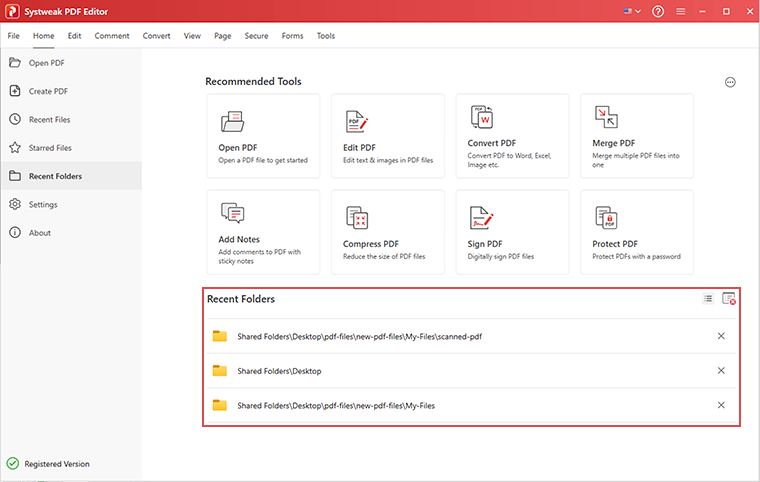Select Recent Folders in the sidebar
This screenshot has height=482, width=760.
click(71, 176)
